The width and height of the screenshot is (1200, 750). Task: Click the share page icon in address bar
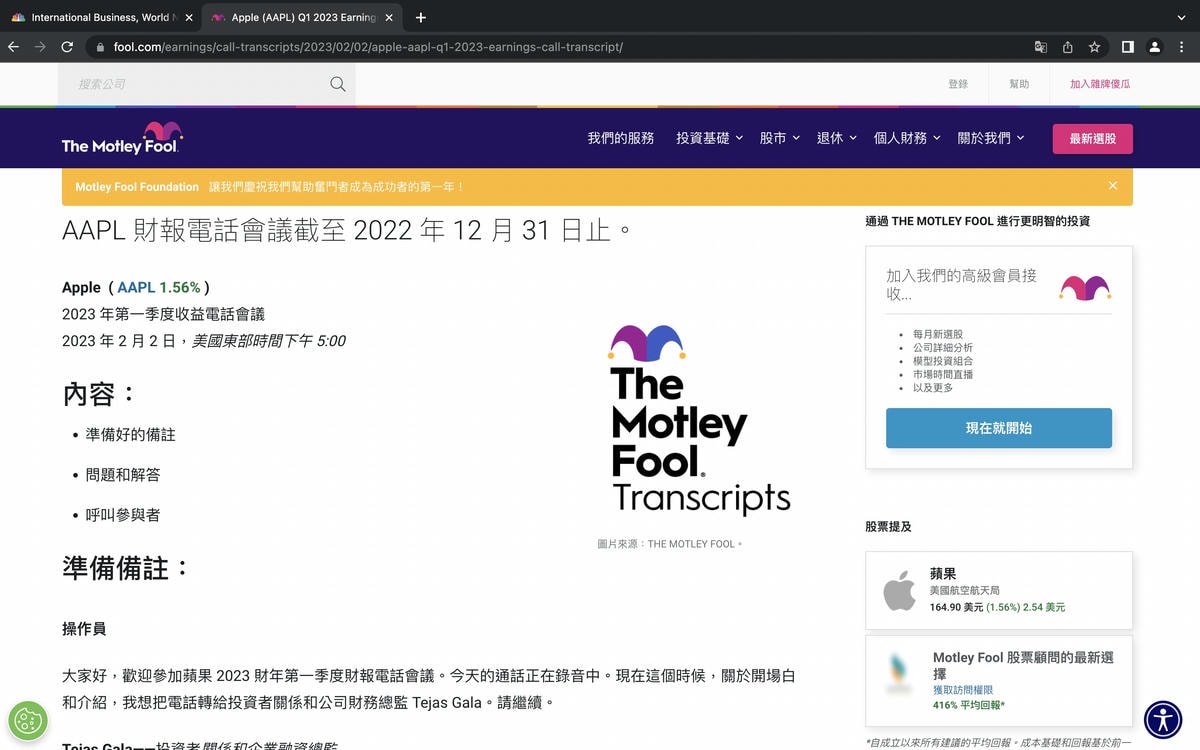click(1068, 47)
